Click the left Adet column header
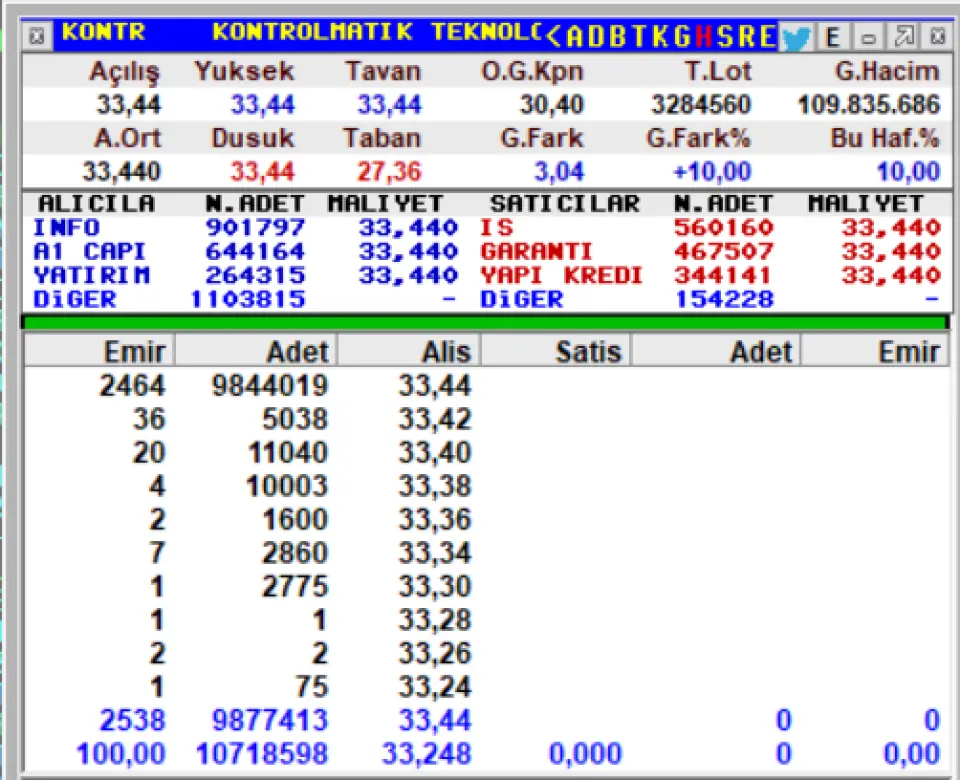 coord(257,350)
